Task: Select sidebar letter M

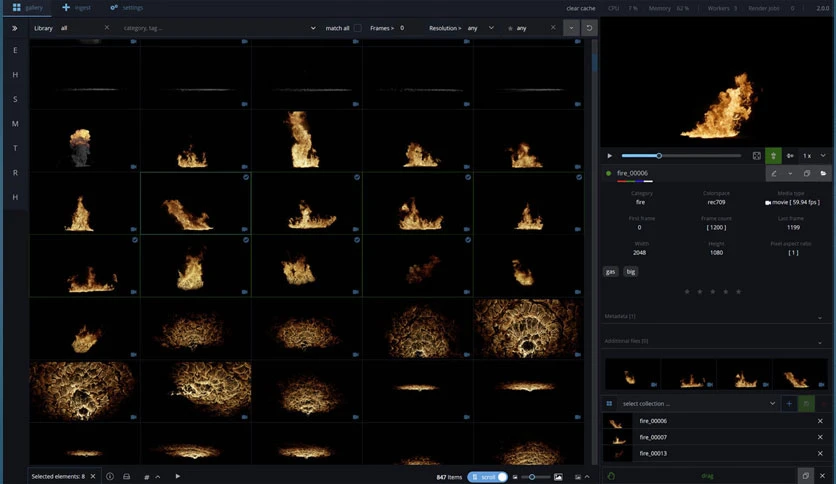Action: point(15,124)
